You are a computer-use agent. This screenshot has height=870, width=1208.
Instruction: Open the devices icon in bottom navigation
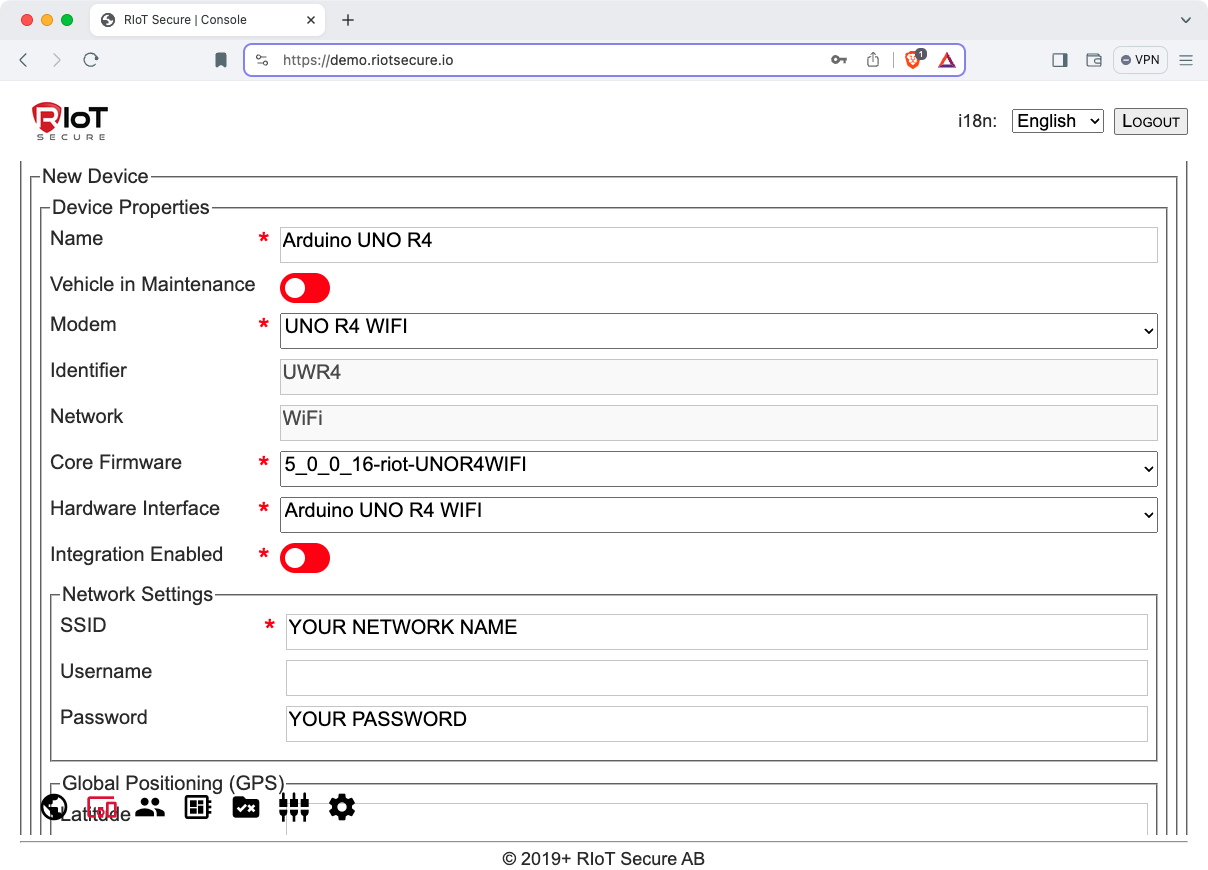(102, 807)
